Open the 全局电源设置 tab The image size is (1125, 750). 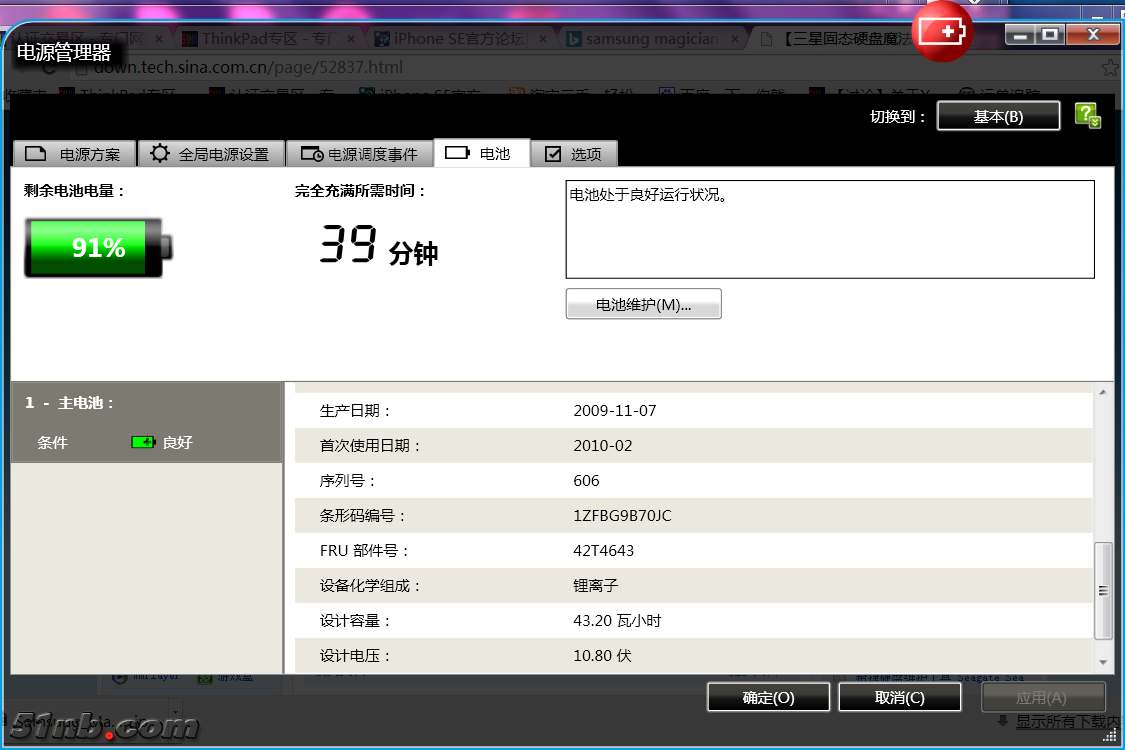click(x=210, y=154)
